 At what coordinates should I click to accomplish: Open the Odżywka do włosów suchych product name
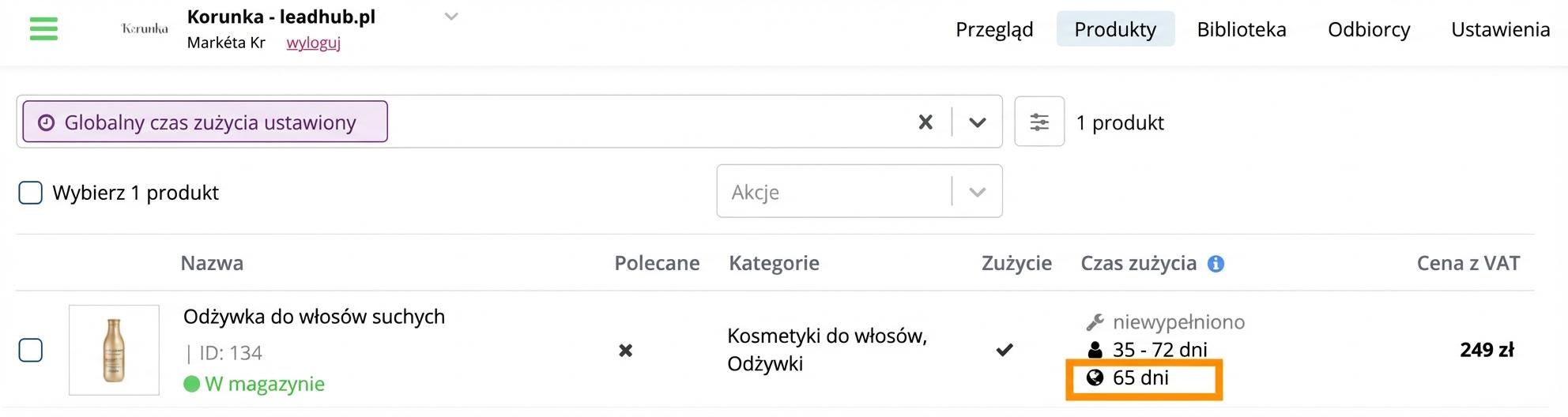tap(314, 317)
